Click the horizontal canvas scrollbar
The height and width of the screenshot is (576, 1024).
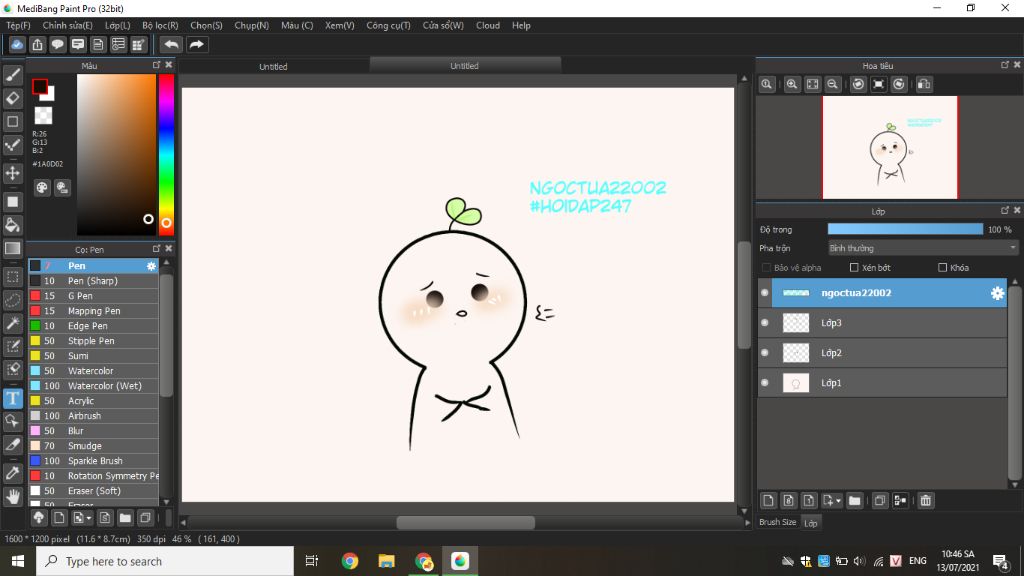[x=466, y=522]
